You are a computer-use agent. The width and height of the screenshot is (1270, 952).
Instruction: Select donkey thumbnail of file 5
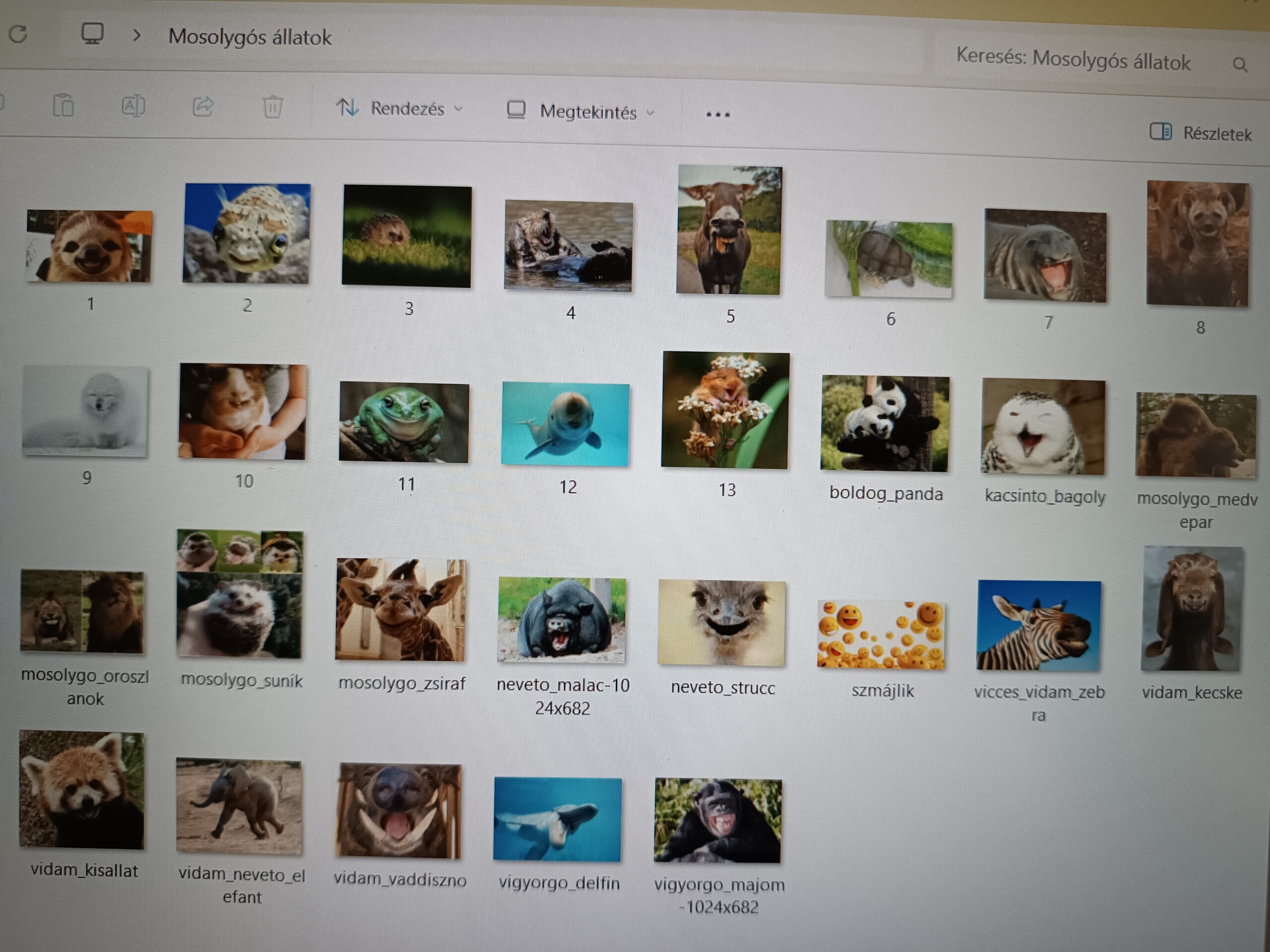pos(729,230)
